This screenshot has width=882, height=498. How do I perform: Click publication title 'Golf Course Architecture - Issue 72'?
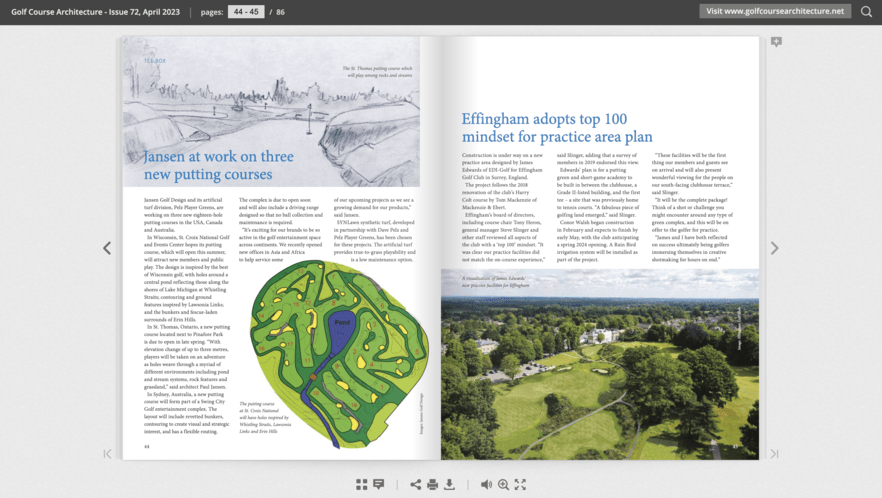click(96, 12)
